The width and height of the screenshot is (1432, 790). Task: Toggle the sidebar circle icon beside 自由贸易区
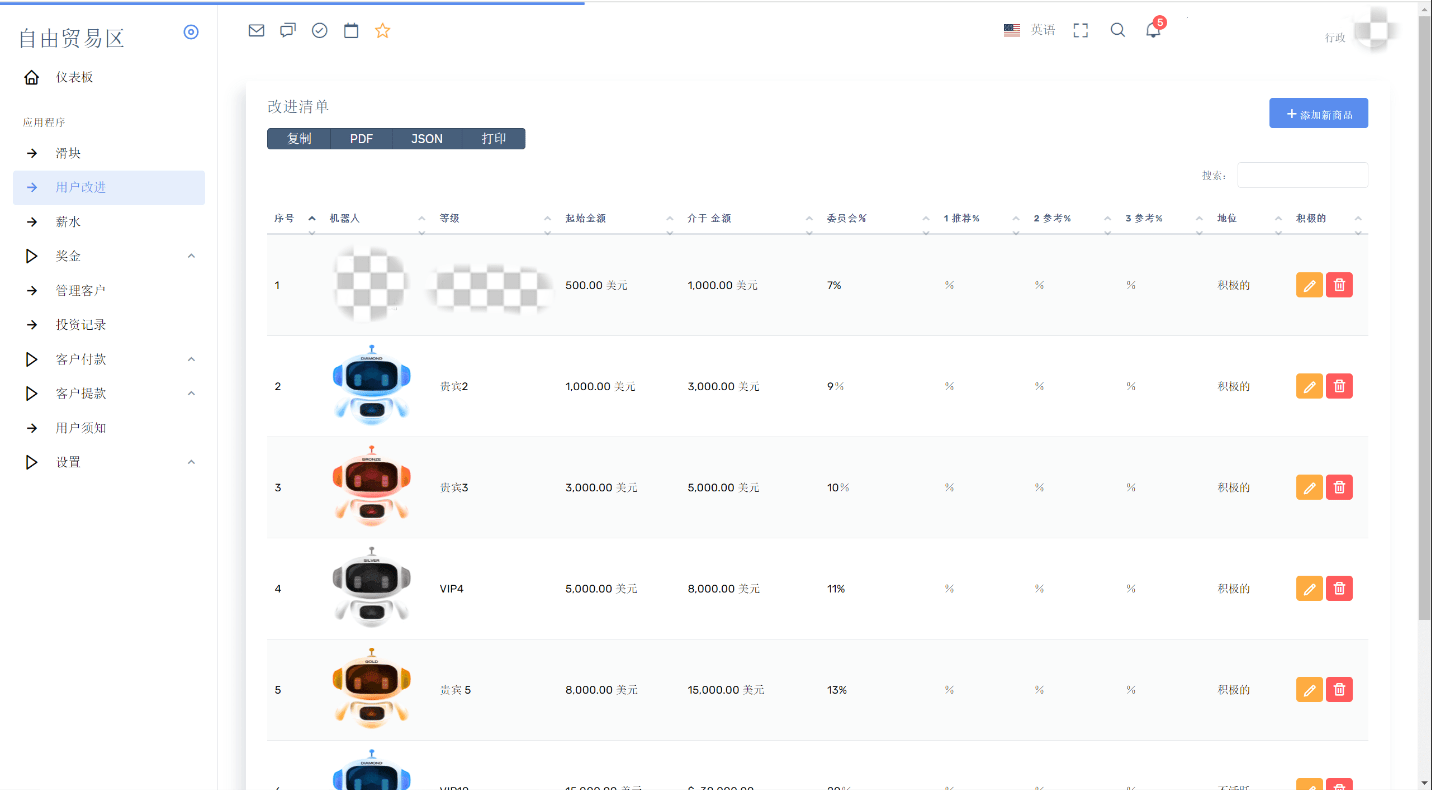(191, 32)
